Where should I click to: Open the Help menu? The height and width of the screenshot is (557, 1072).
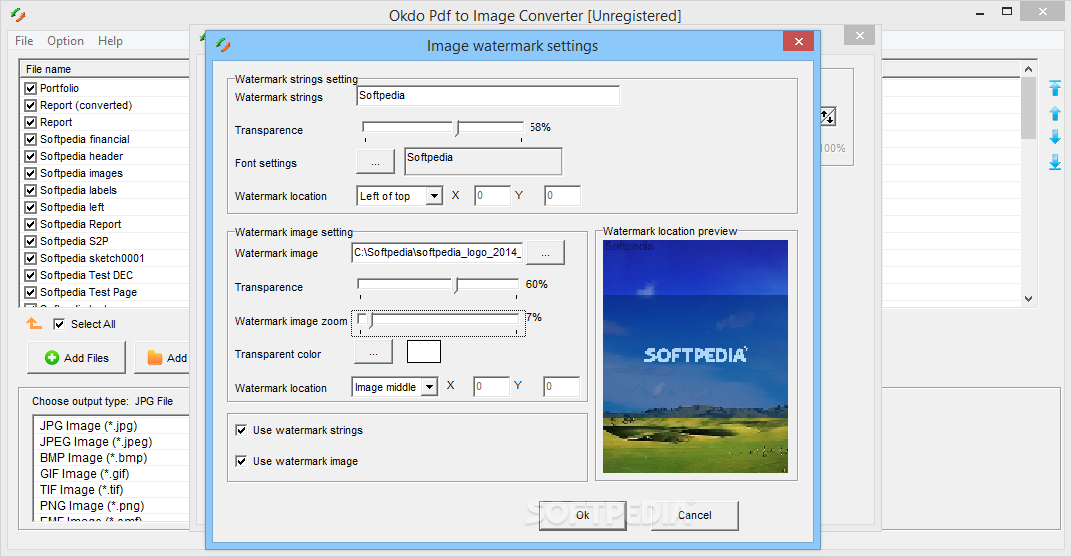[110, 41]
